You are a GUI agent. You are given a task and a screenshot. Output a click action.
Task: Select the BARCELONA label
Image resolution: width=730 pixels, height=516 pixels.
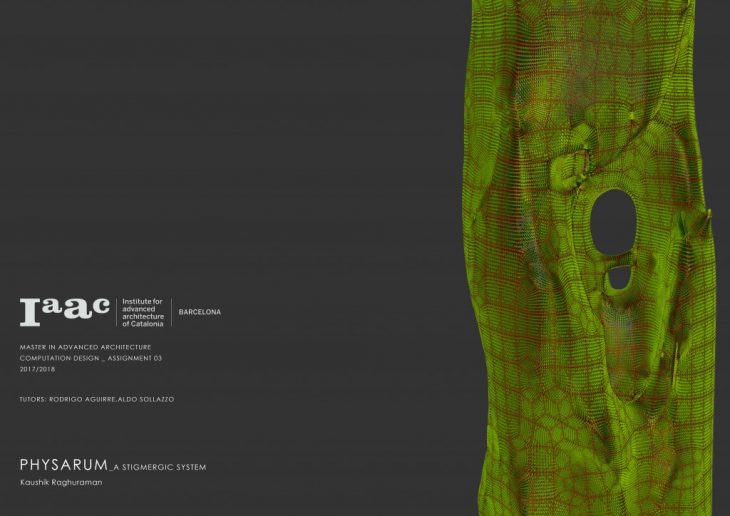click(x=200, y=312)
